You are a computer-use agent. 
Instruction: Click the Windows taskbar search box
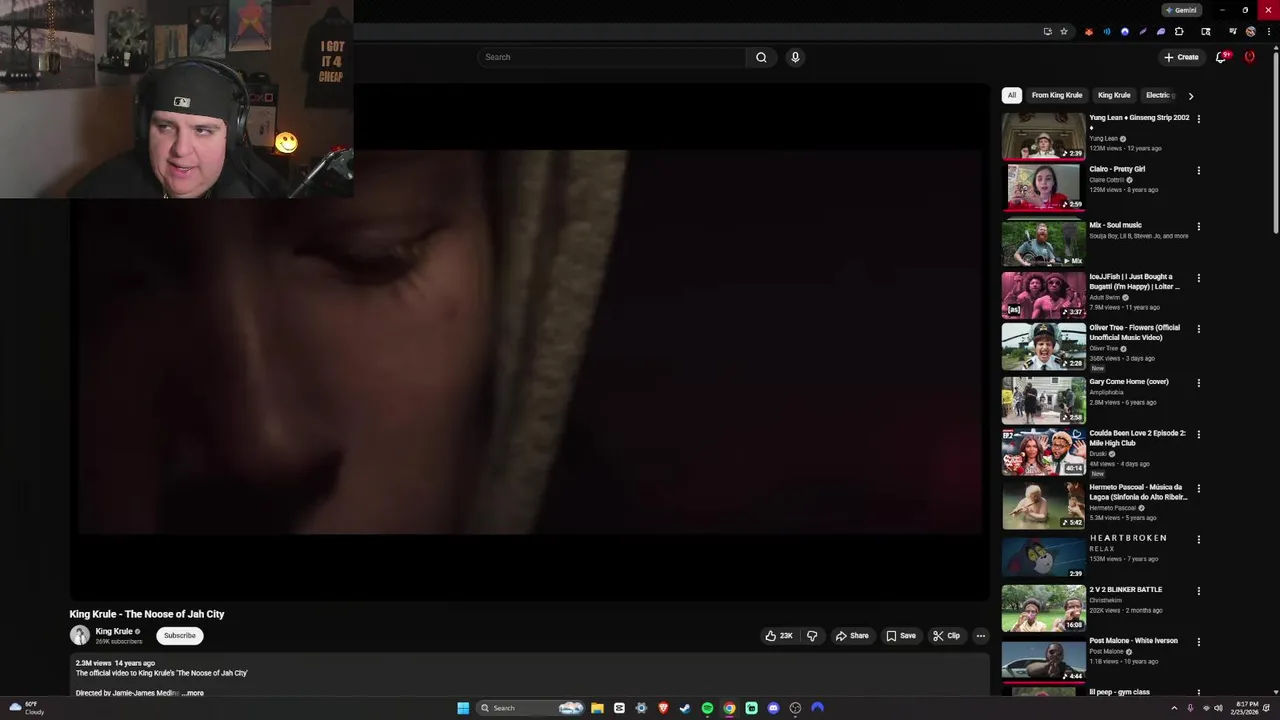529,708
